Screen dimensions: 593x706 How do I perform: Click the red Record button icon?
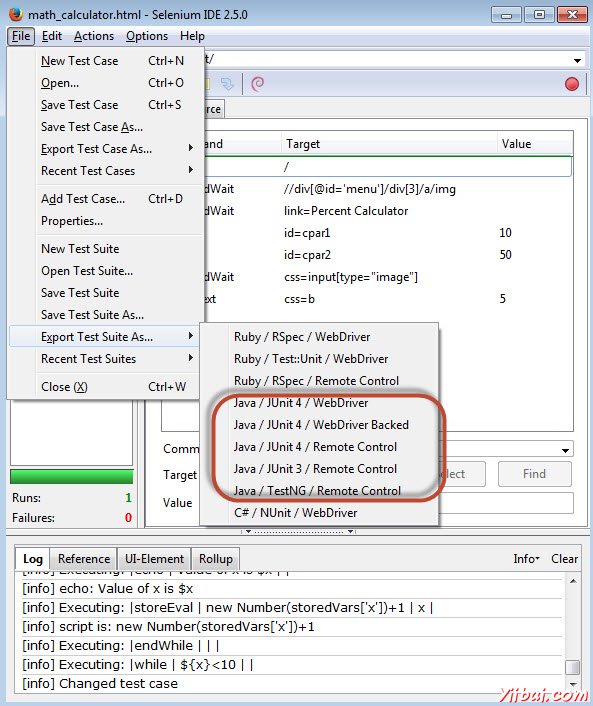pyautogui.click(x=571, y=84)
